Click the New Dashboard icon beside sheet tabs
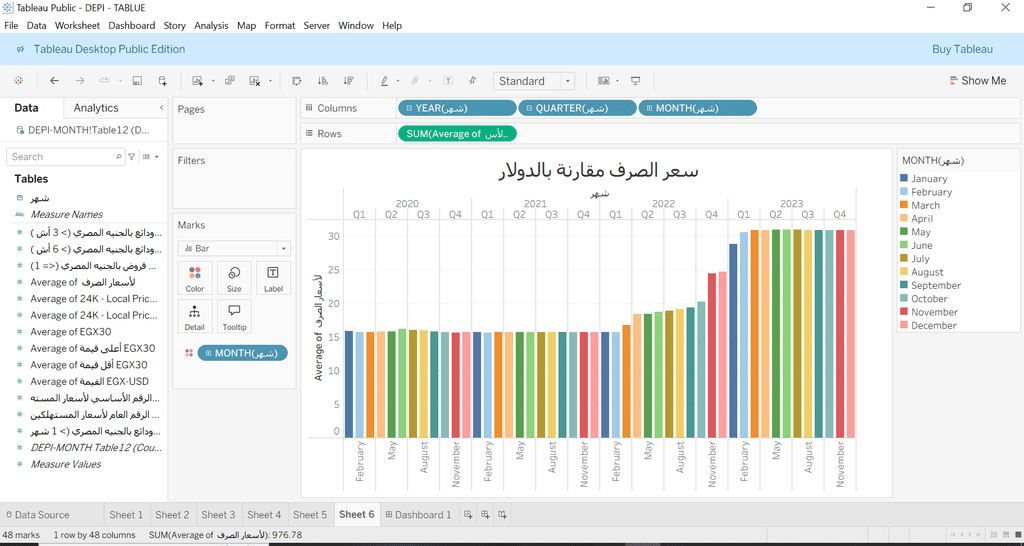The image size is (1024, 546). pyautogui.click(x=485, y=515)
